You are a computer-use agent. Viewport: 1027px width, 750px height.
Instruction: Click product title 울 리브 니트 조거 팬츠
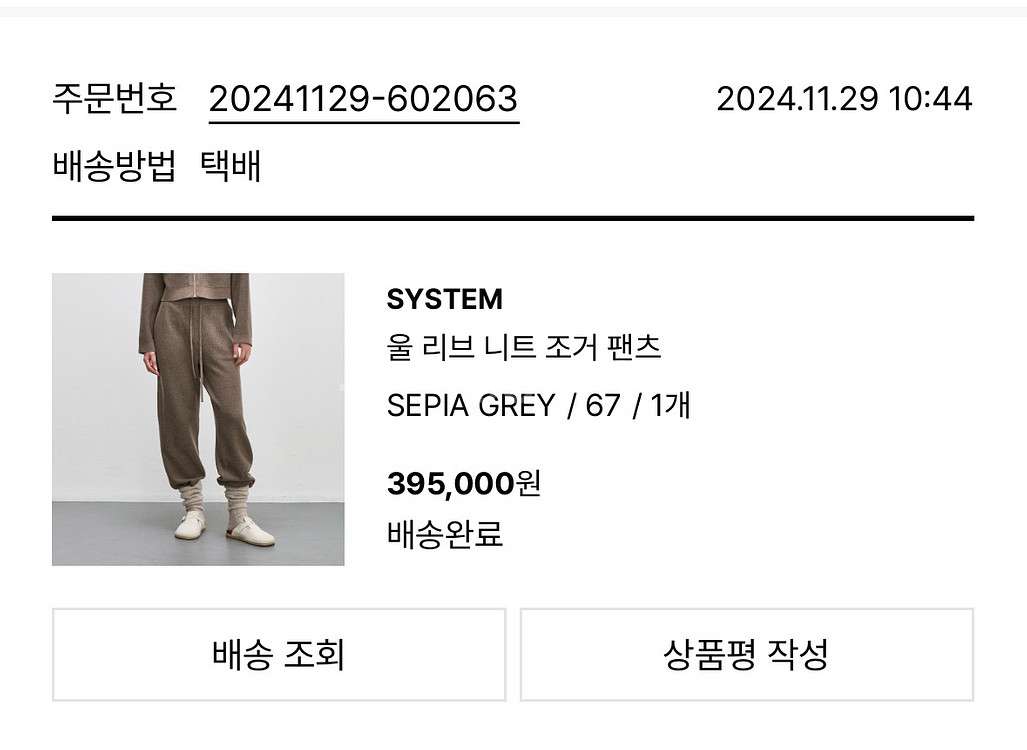pos(524,348)
